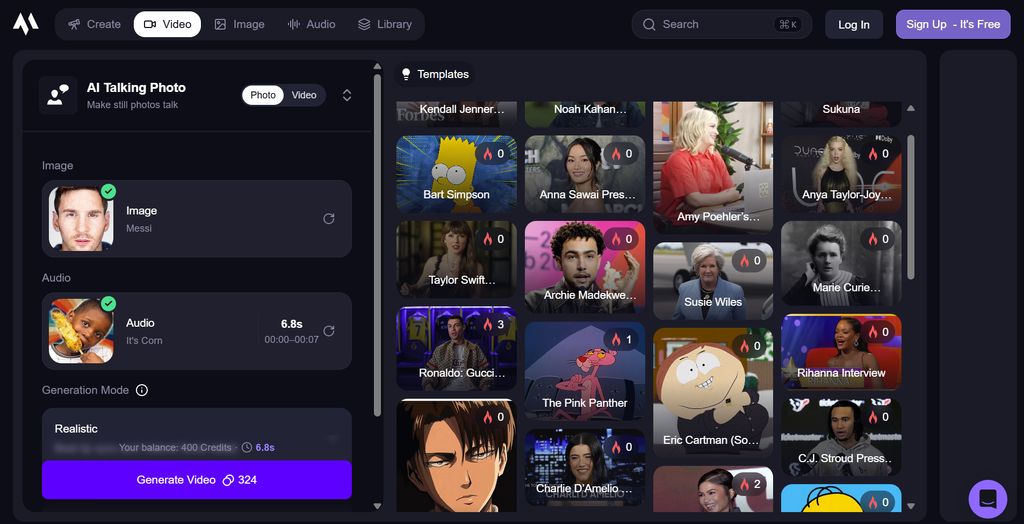Click the flame like badge on Rihanna Interview
Image resolution: width=1024 pixels, height=524 pixels.
coord(878,333)
